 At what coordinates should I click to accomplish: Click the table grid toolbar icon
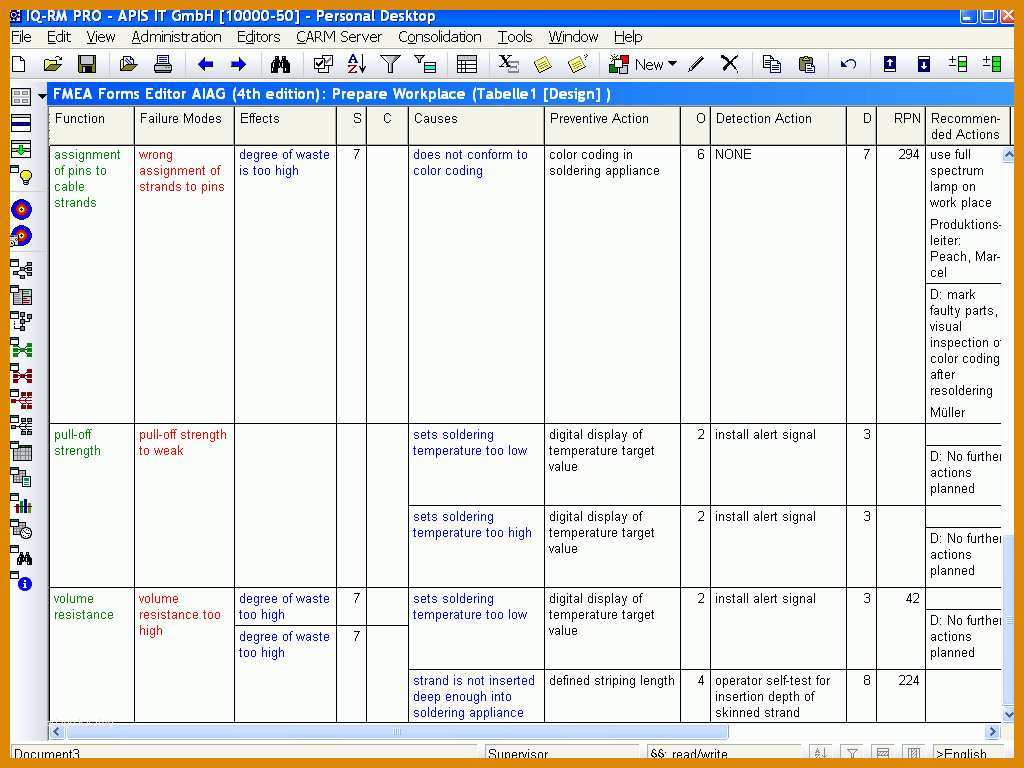tap(467, 64)
